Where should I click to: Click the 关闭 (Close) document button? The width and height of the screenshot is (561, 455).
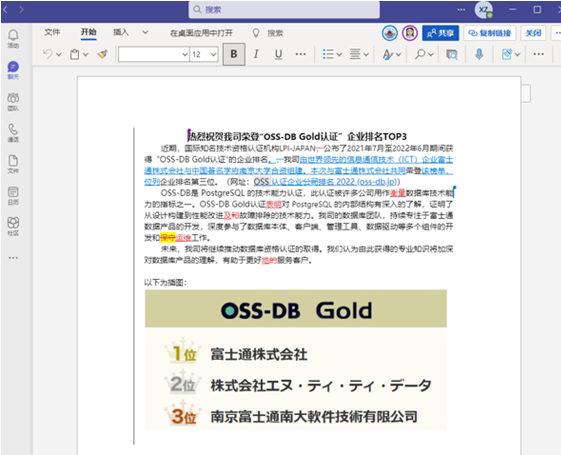(x=533, y=33)
